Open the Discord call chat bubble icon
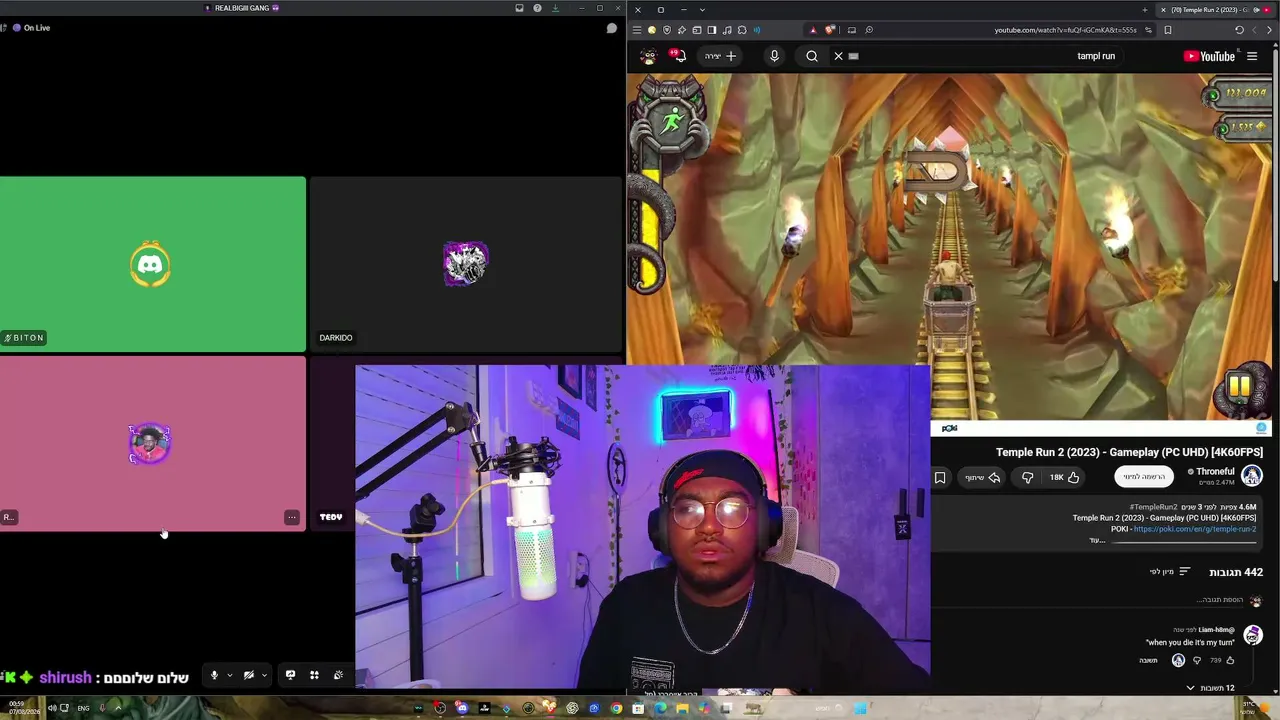 point(612,28)
